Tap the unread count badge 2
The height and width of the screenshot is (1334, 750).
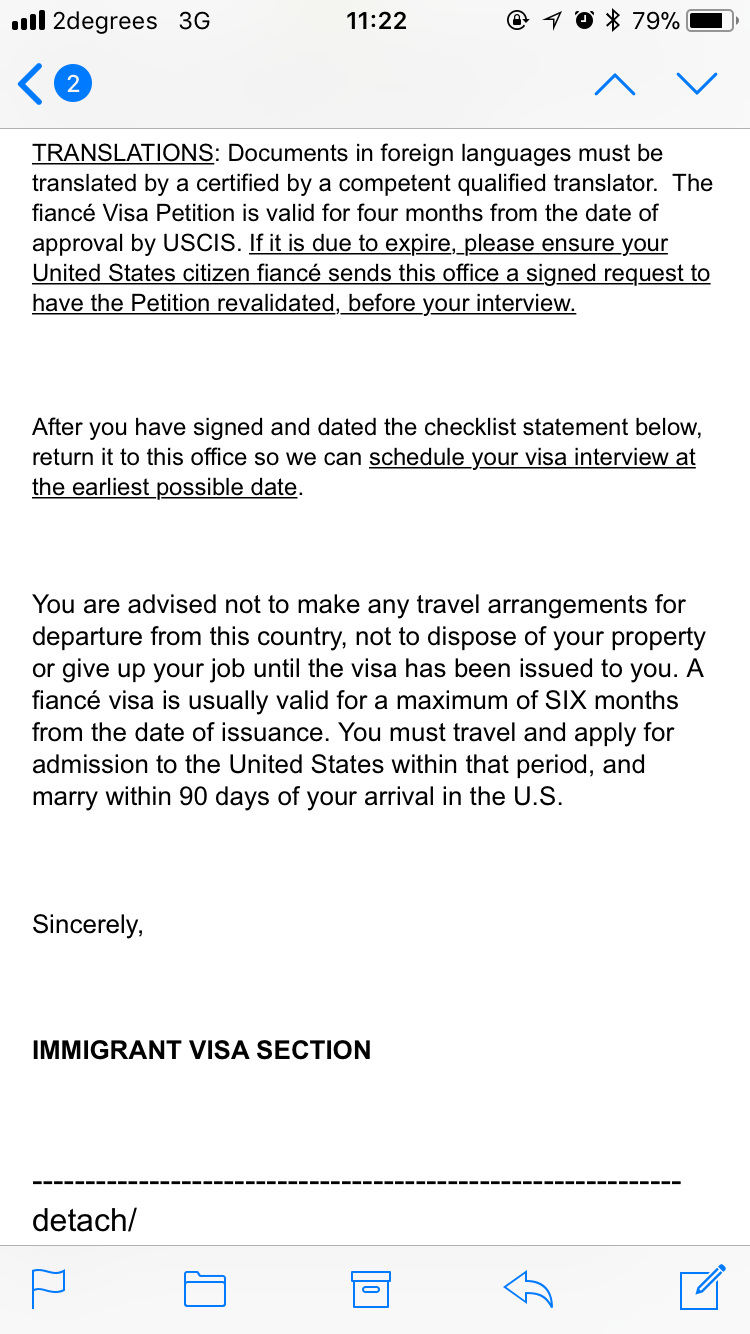(72, 84)
